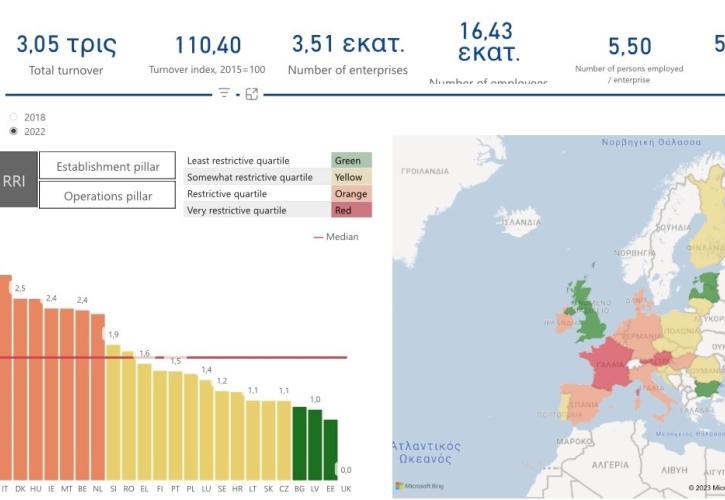Select the HR bar in the chart

click(237, 436)
